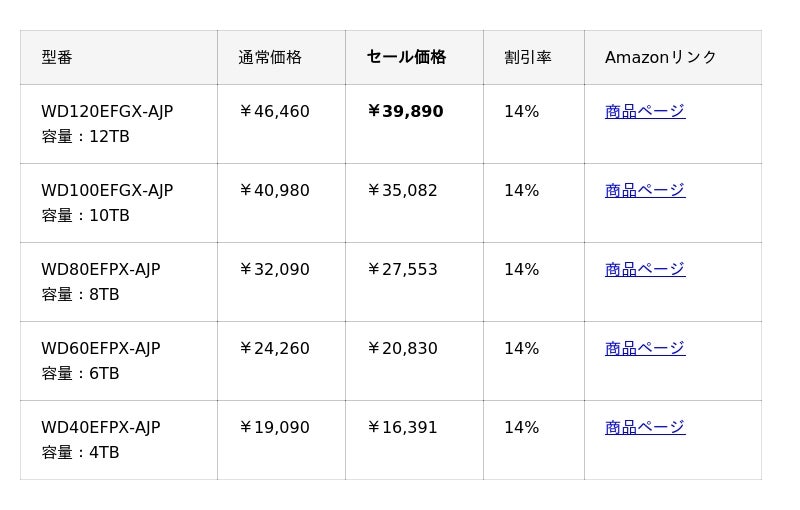Click the bold ¥39,890 sale price
Screen dimensions: 800x510
pos(405,111)
